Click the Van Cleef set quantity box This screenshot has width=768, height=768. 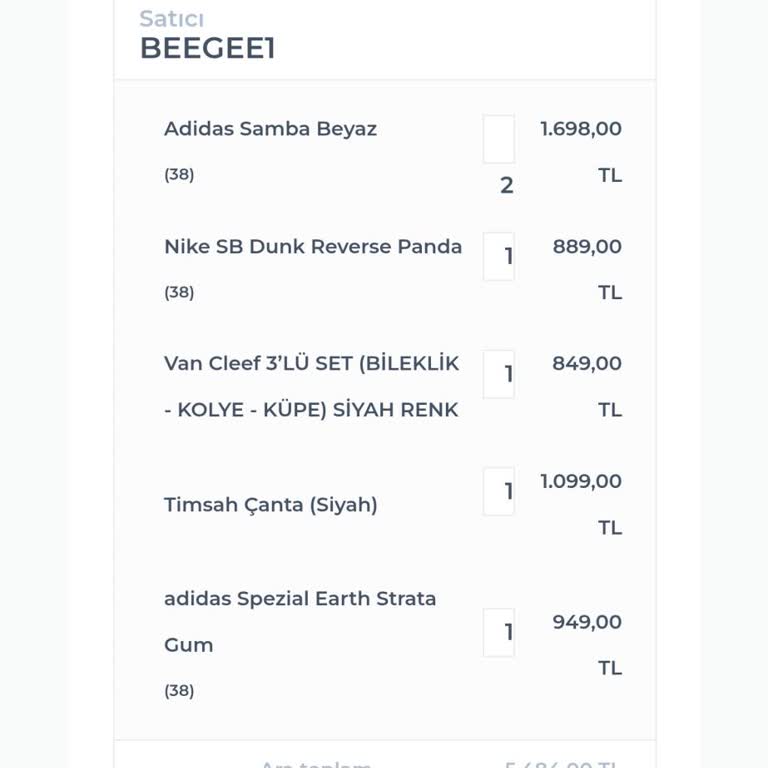click(499, 374)
